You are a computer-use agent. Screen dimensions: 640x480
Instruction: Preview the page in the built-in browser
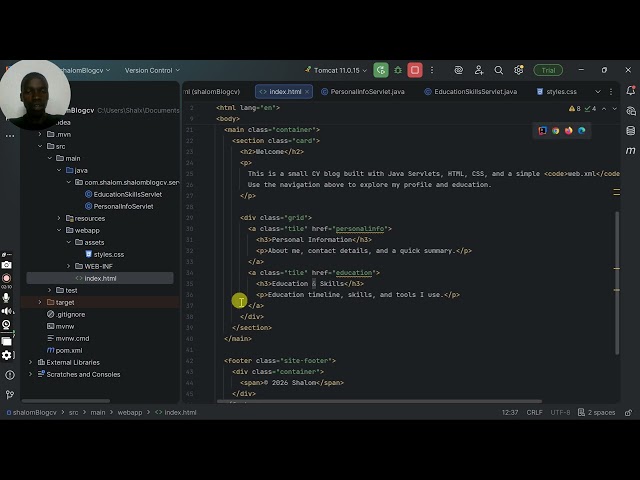pyautogui.click(x=542, y=131)
